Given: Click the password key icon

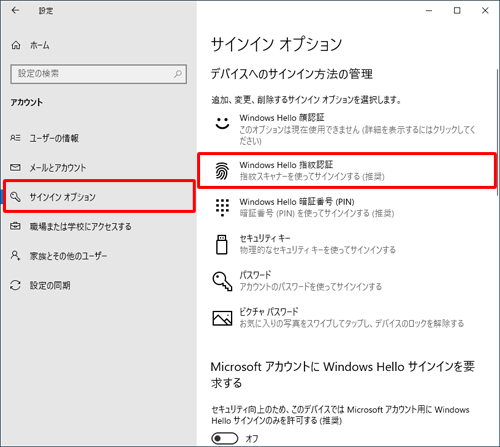Looking at the screenshot, I should (x=222, y=281).
